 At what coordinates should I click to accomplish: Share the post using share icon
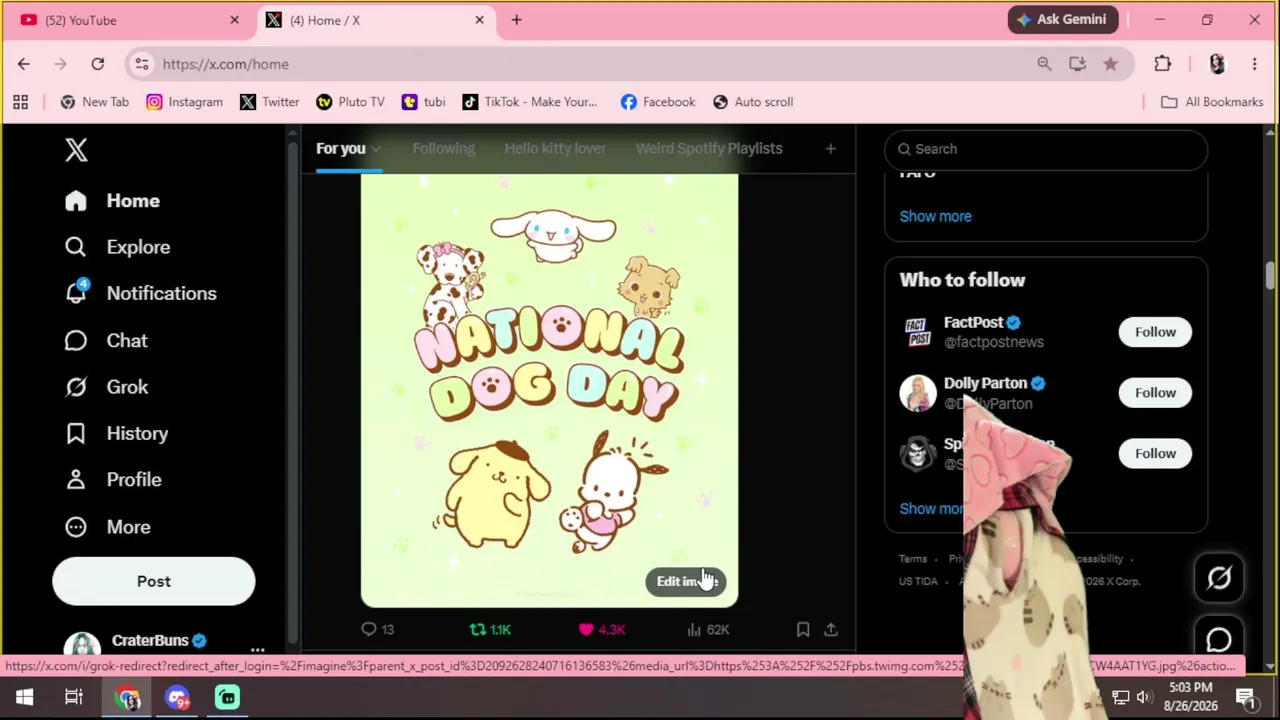(x=831, y=629)
